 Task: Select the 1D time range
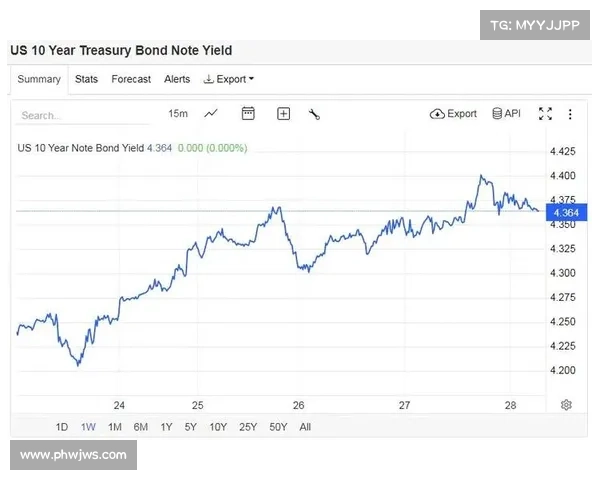[x=62, y=427]
